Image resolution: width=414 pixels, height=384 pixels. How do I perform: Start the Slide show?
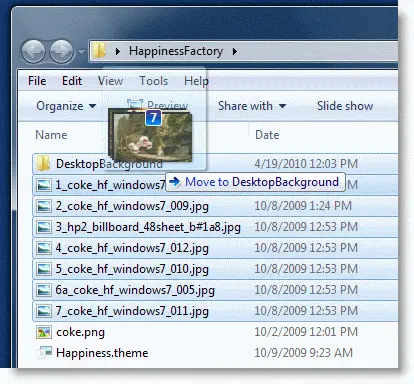point(345,106)
